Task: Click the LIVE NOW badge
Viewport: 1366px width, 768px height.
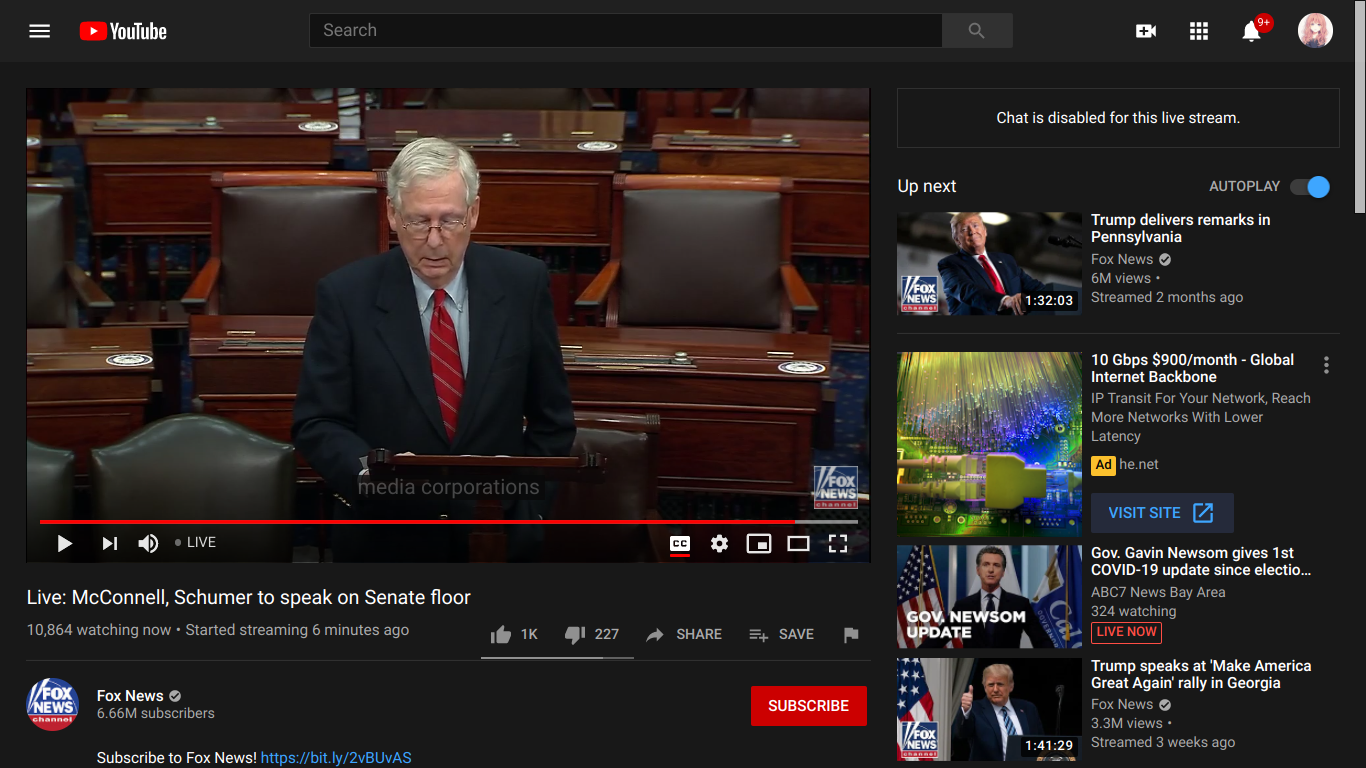Action: pyautogui.click(x=1126, y=632)
